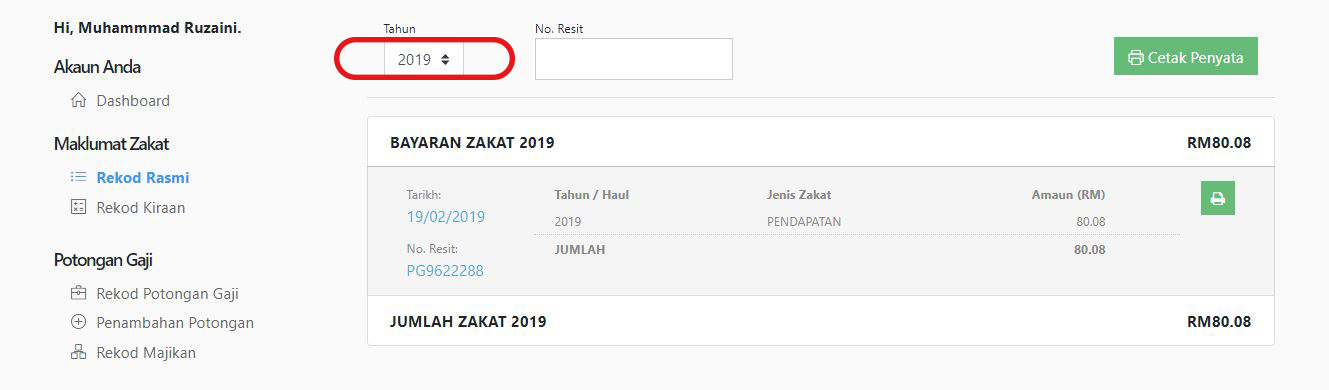Select Penambahan Potongan menu item
This screenshot has width=1329, height=390.
click(x=175, y=322)
